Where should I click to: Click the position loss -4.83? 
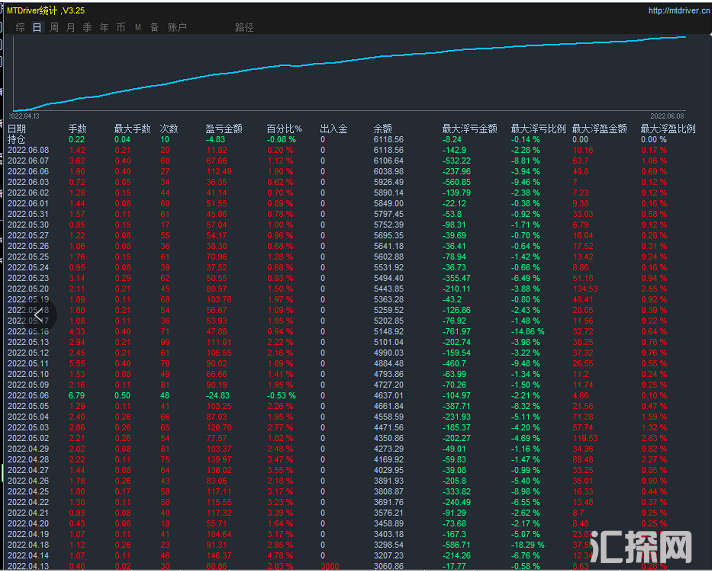tap(215, 139)
